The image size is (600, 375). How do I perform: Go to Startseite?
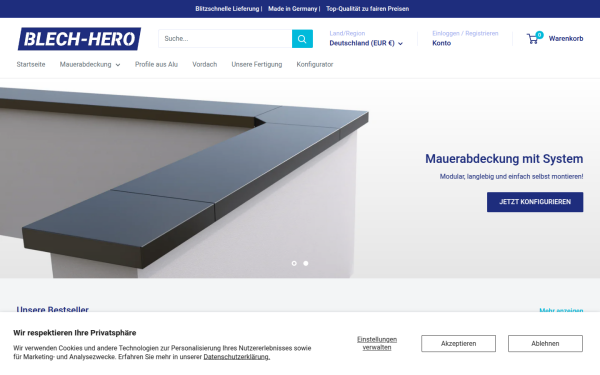(x=31, y=64)
